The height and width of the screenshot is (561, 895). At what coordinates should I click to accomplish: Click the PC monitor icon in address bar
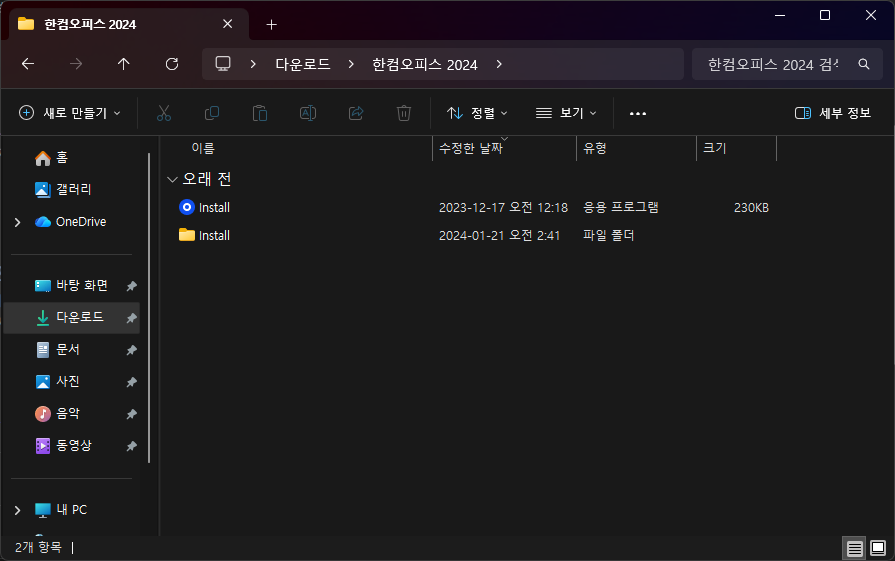[223, 63]
